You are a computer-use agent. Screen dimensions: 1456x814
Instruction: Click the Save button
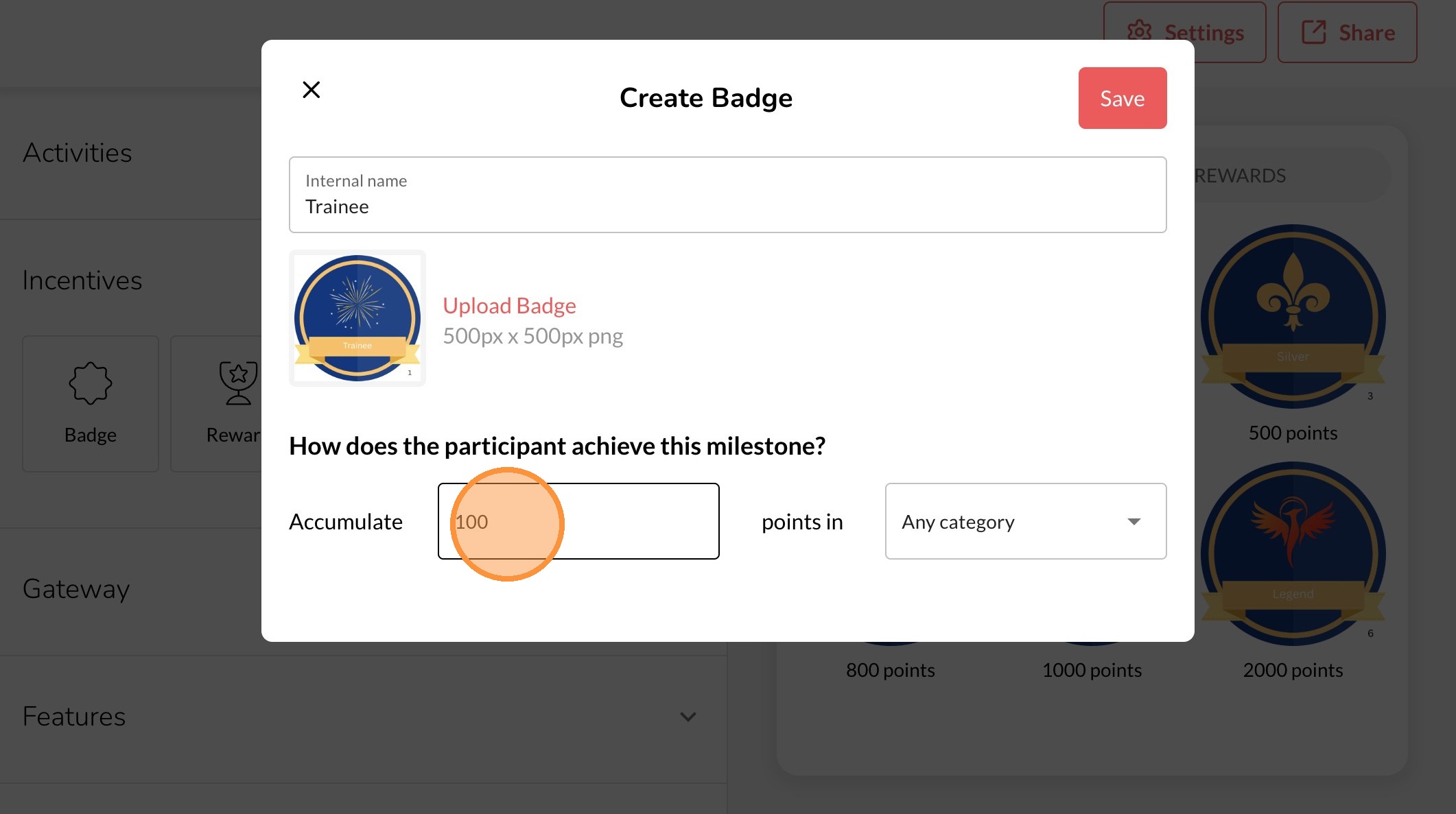tap(1122, 98)
